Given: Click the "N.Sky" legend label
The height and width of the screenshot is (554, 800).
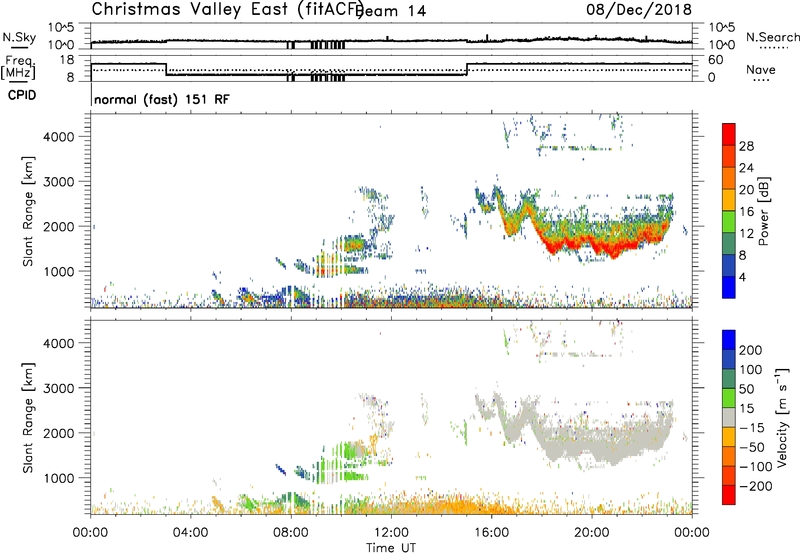Looking at the screenshot, I should click(x=19, y=37).
